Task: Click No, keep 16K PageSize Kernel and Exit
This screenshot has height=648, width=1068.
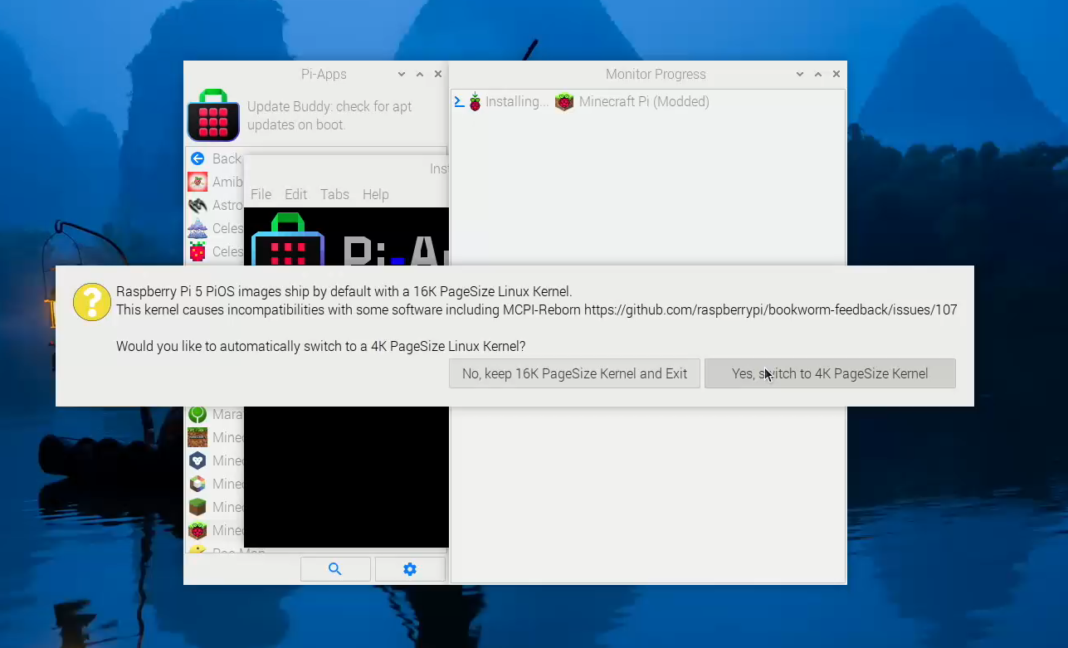Action: (574, 373)
